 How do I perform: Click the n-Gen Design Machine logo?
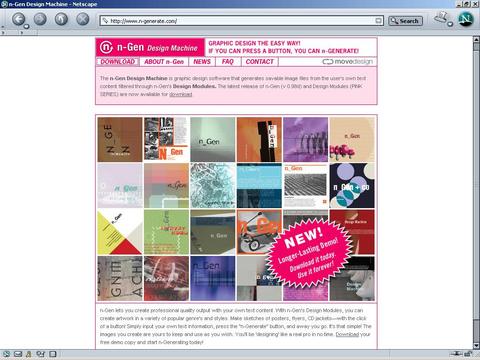click(x=150, y=47)
